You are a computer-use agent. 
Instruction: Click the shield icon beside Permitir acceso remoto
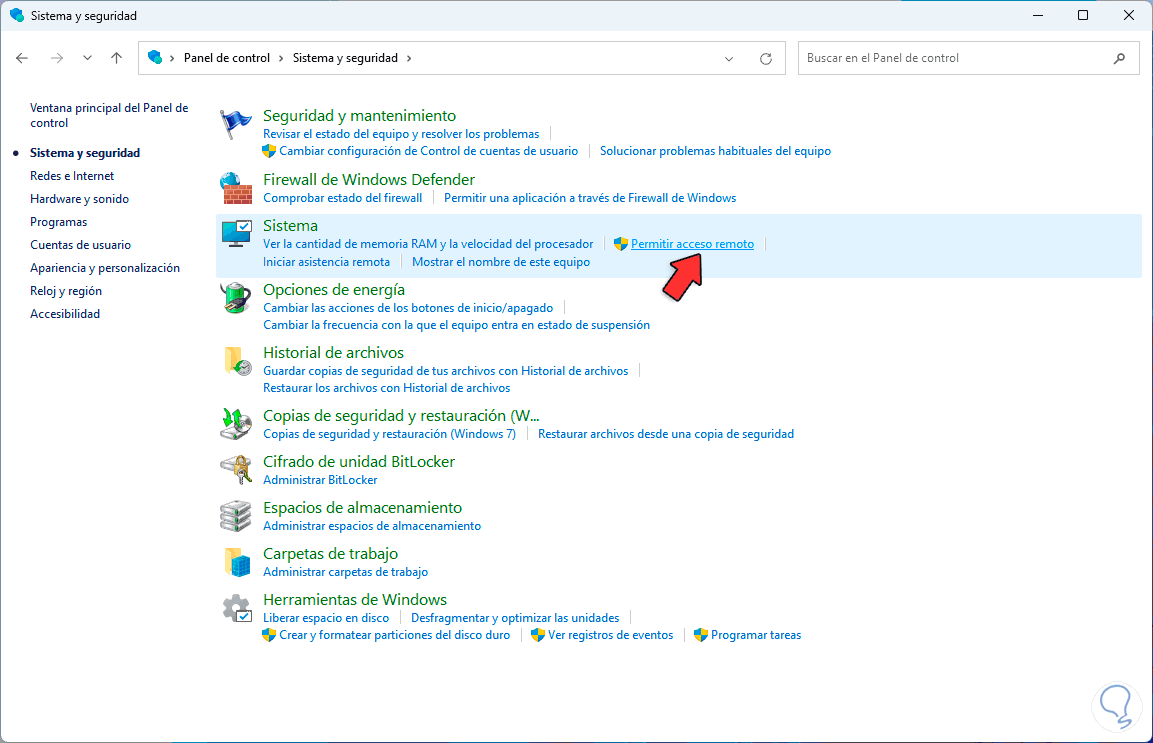coord(621,244)
